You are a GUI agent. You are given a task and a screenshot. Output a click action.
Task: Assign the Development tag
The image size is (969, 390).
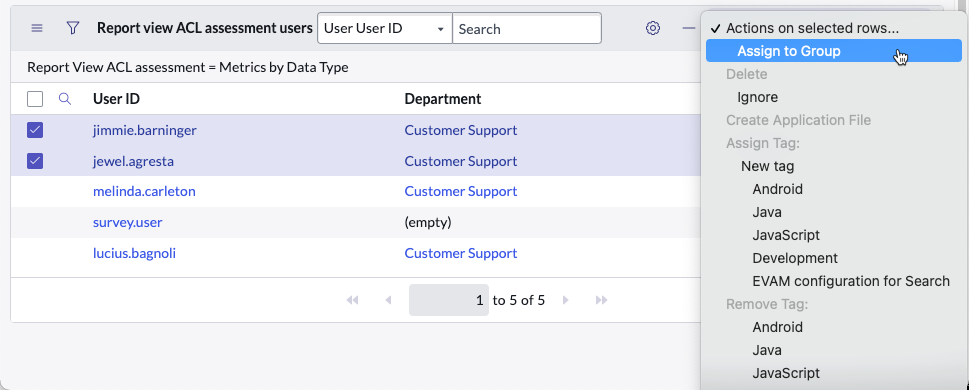[x=795, y=258]
